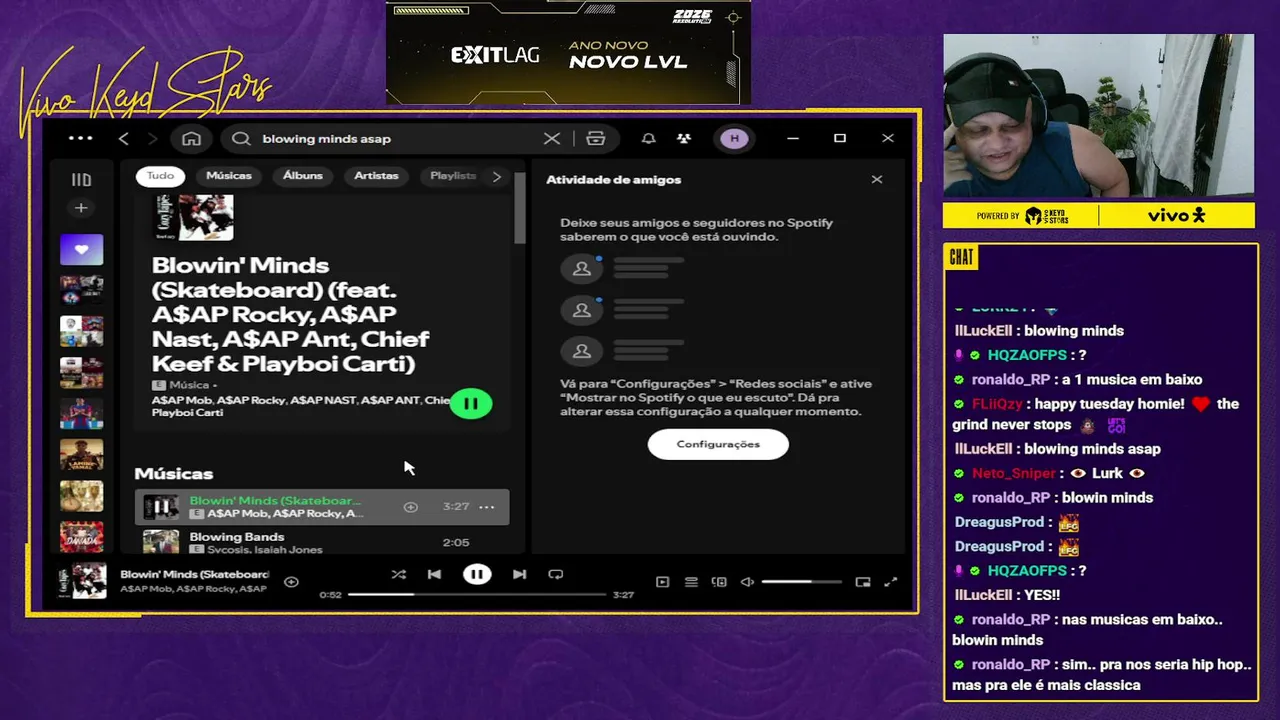Select the Músicas filter tab
Image resolution: width=1280 pixels, height=720 pixels.
pos(229,176)
